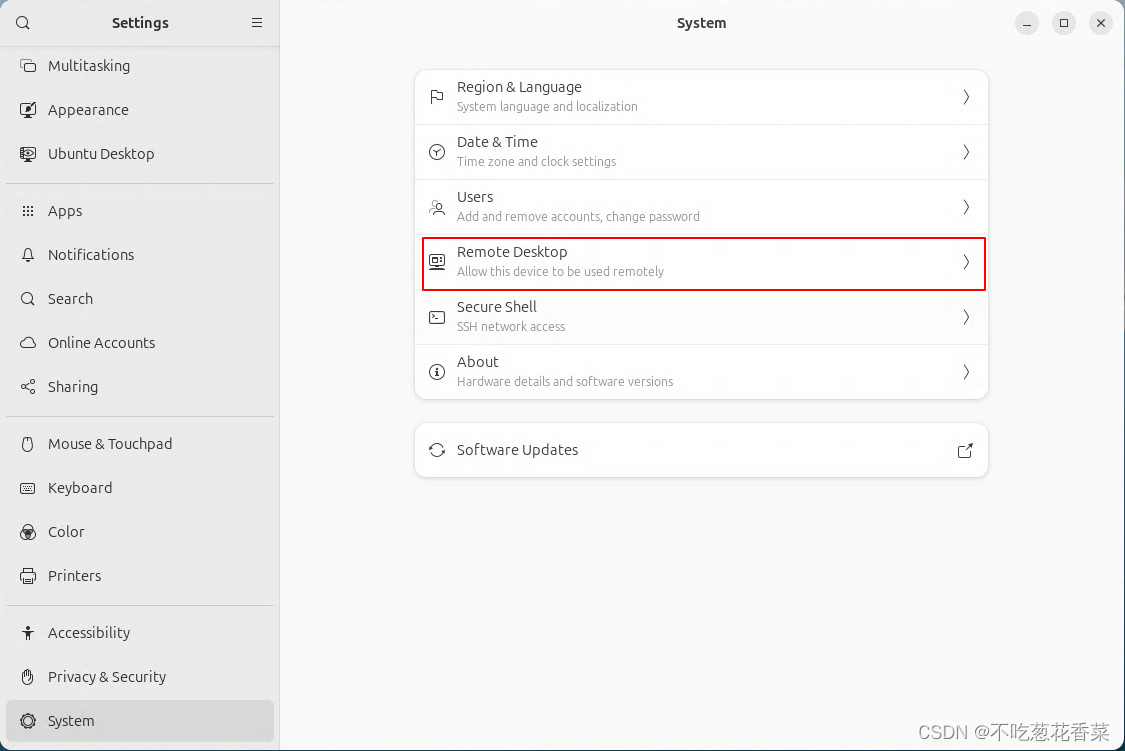Launch Software Updates
The width and height of the screenshot is (1125, 751).
point(702,450)
